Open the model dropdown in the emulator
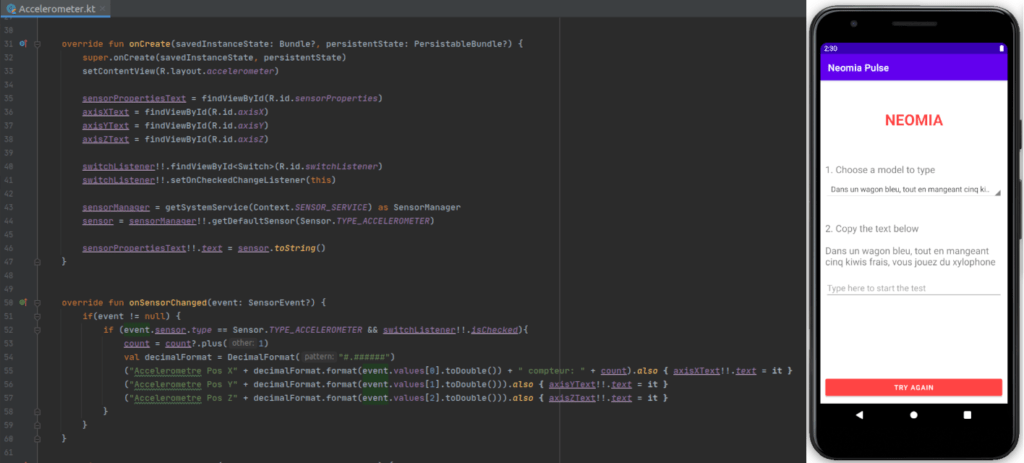The width and height of the screenshot is (1024, 463). click(913, 190)
